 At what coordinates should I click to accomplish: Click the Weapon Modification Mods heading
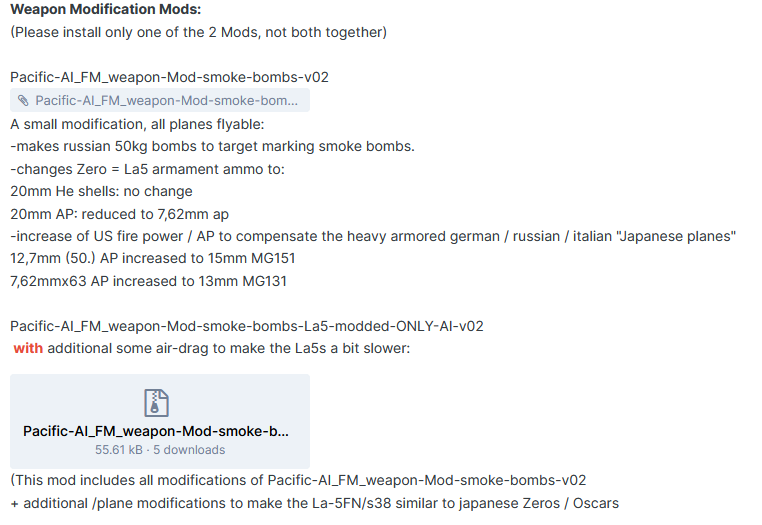coord(105,9)
